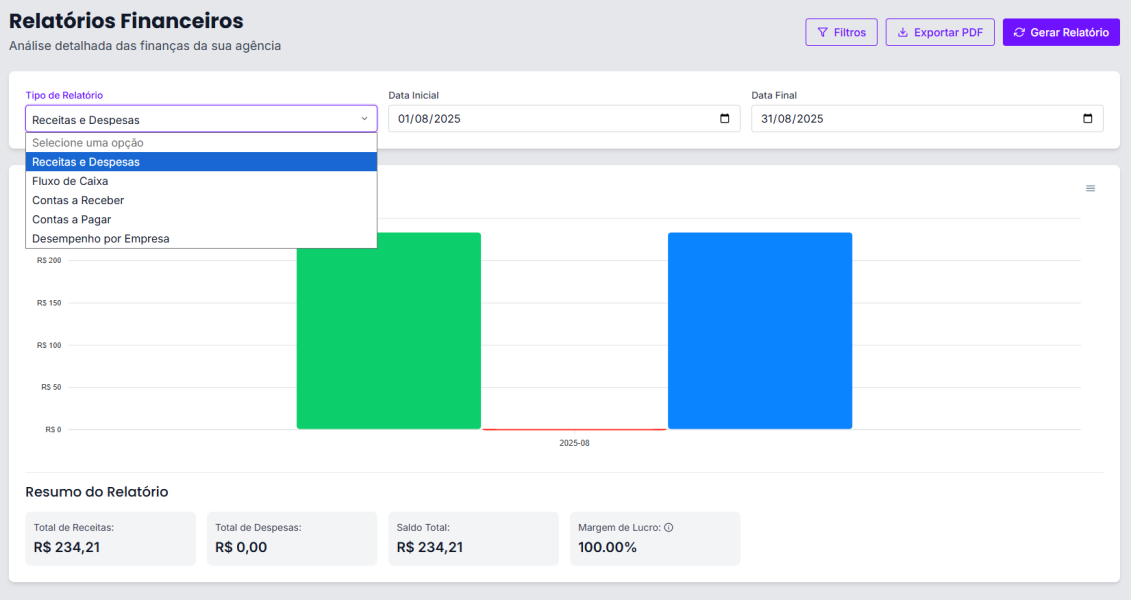The width and height of the screenshot is (1131, 600).
Task: Open the Data Inicial calendar picker icon
Action: 723,118
